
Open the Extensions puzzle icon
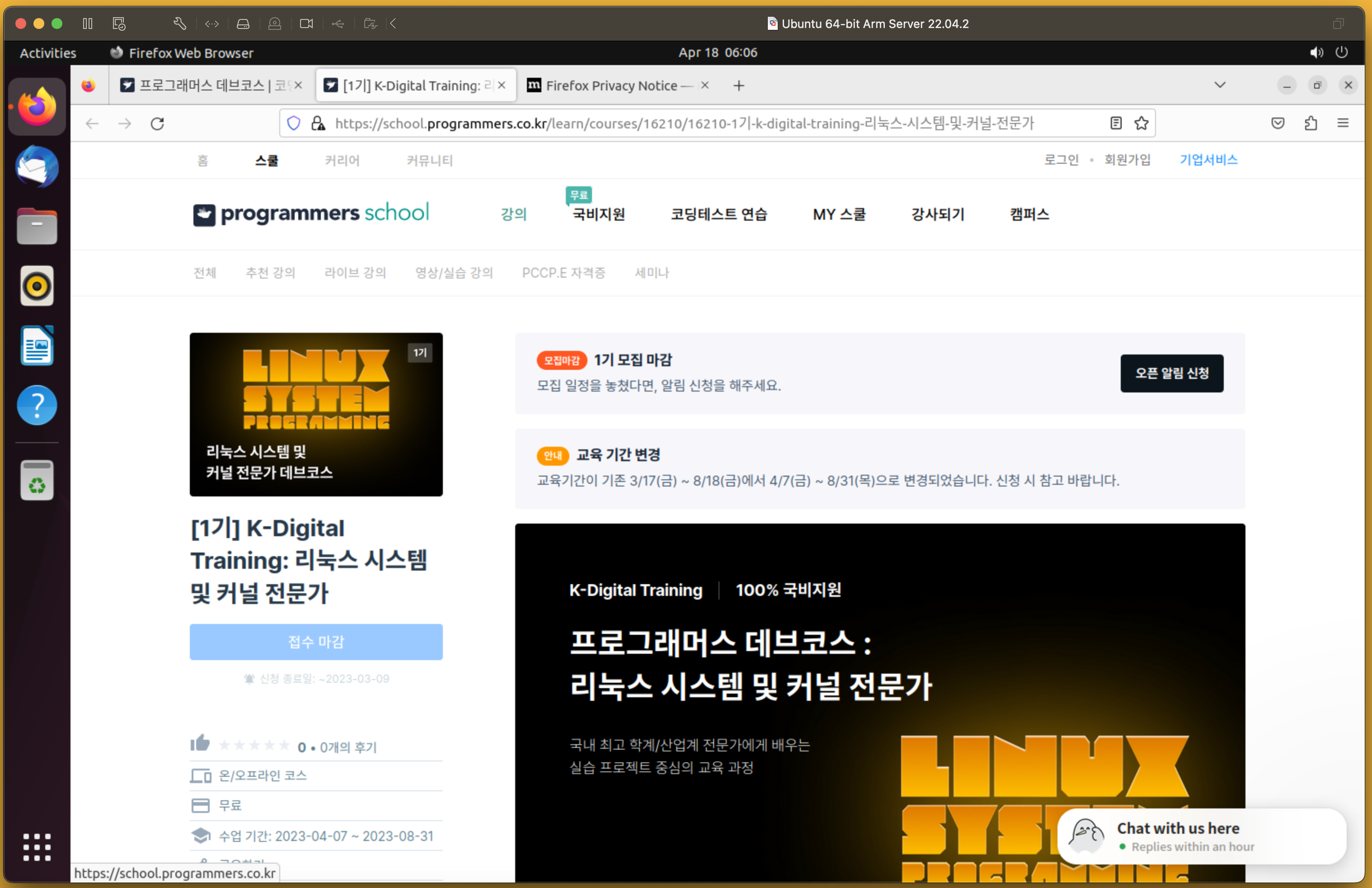point(1311,123)
